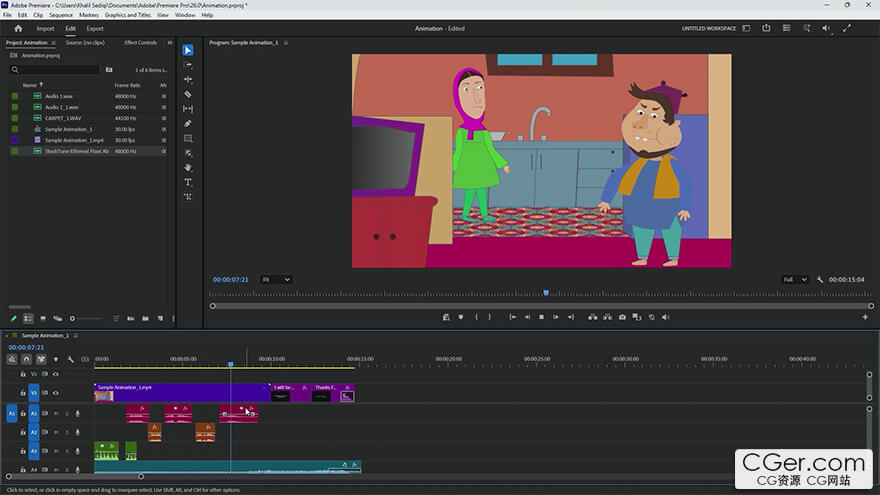Select the Ripple Edit tool
The height and width of the screenshot is (495, 880).
coord(188,80)
